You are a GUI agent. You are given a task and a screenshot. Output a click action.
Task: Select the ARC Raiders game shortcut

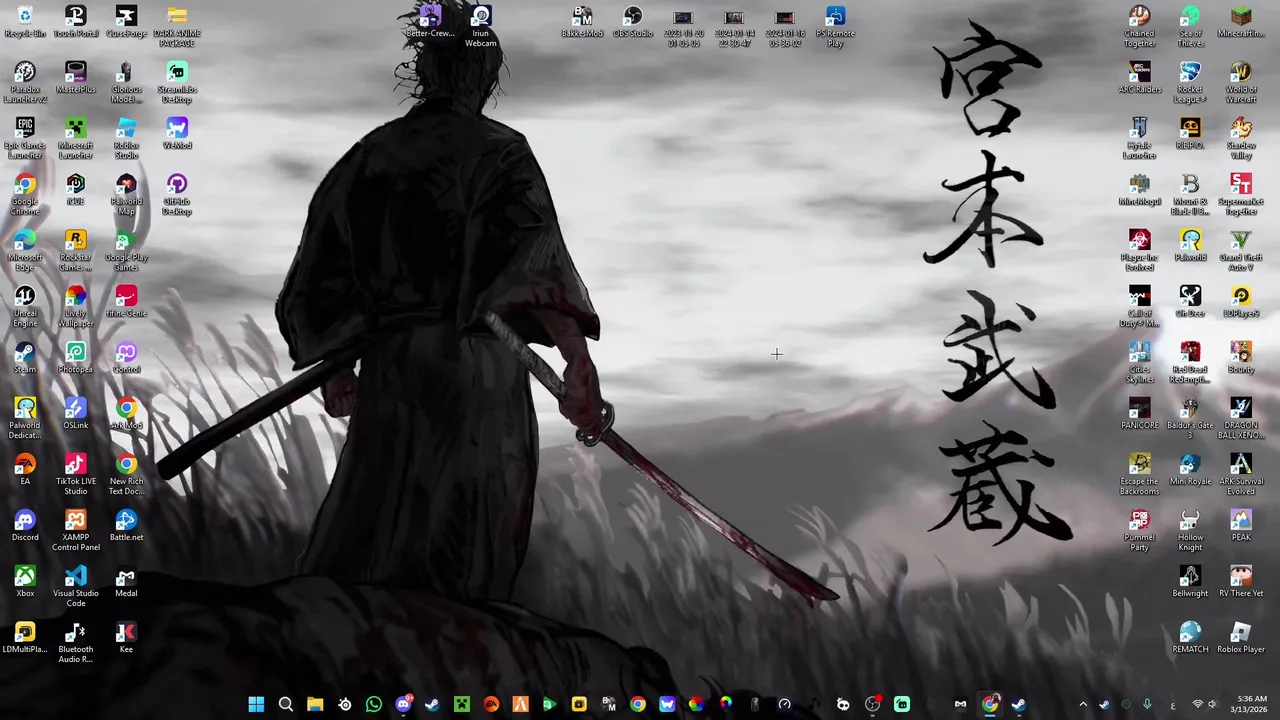coord(1139,78)
